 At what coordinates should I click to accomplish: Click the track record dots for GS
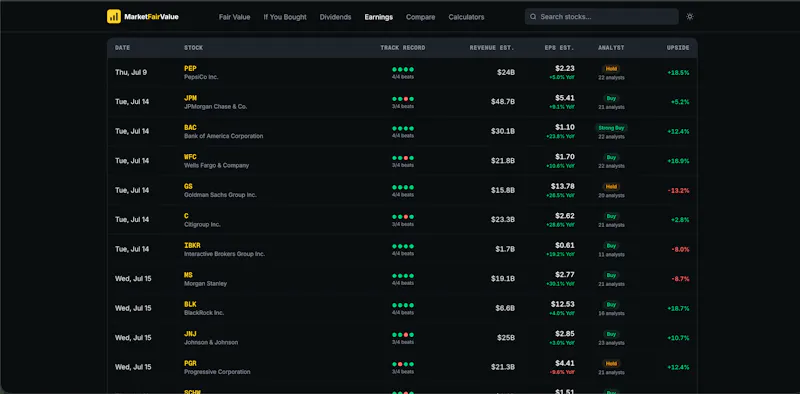403,187
